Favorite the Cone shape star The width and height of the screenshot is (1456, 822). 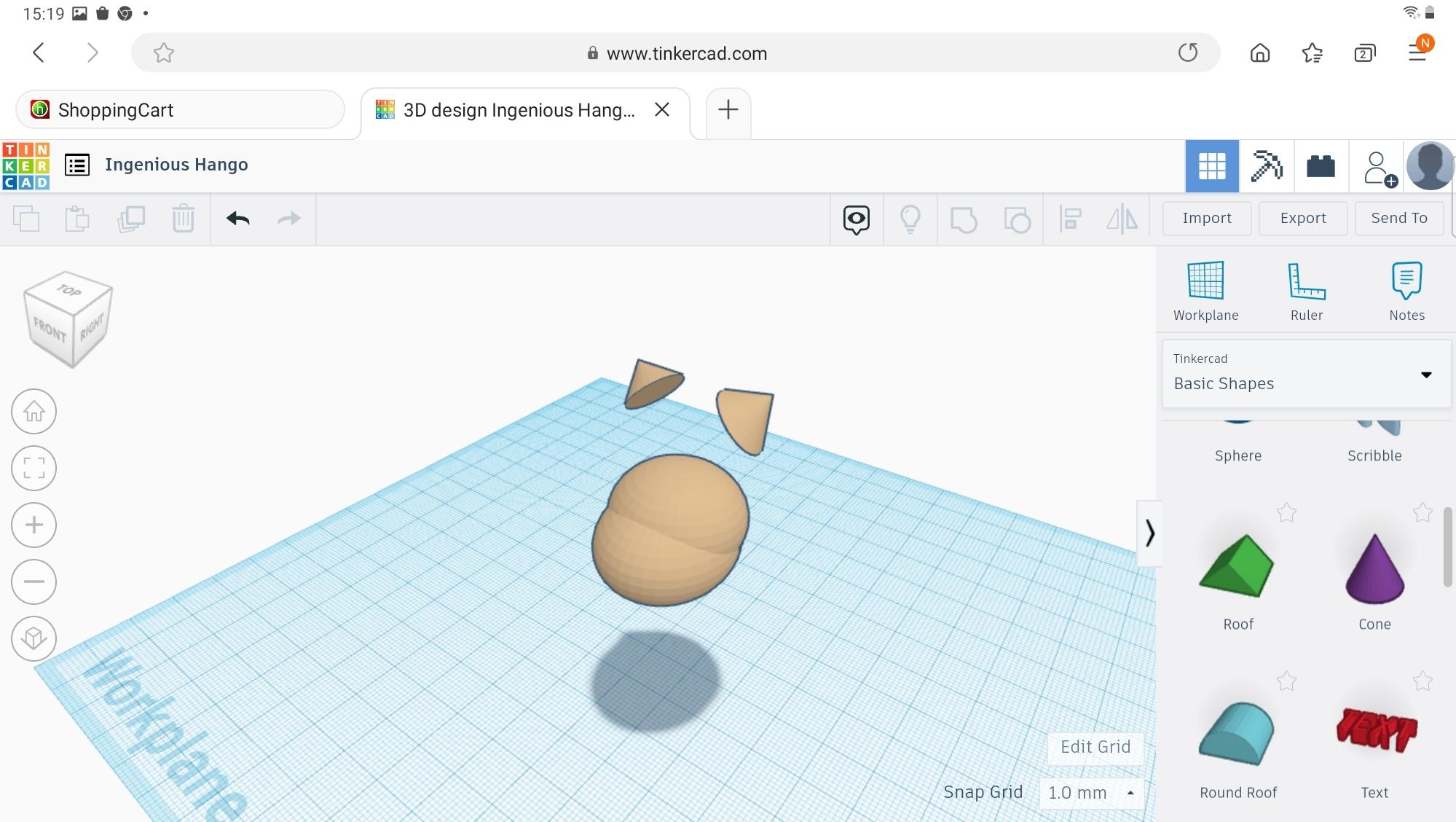pos(1422,513)
